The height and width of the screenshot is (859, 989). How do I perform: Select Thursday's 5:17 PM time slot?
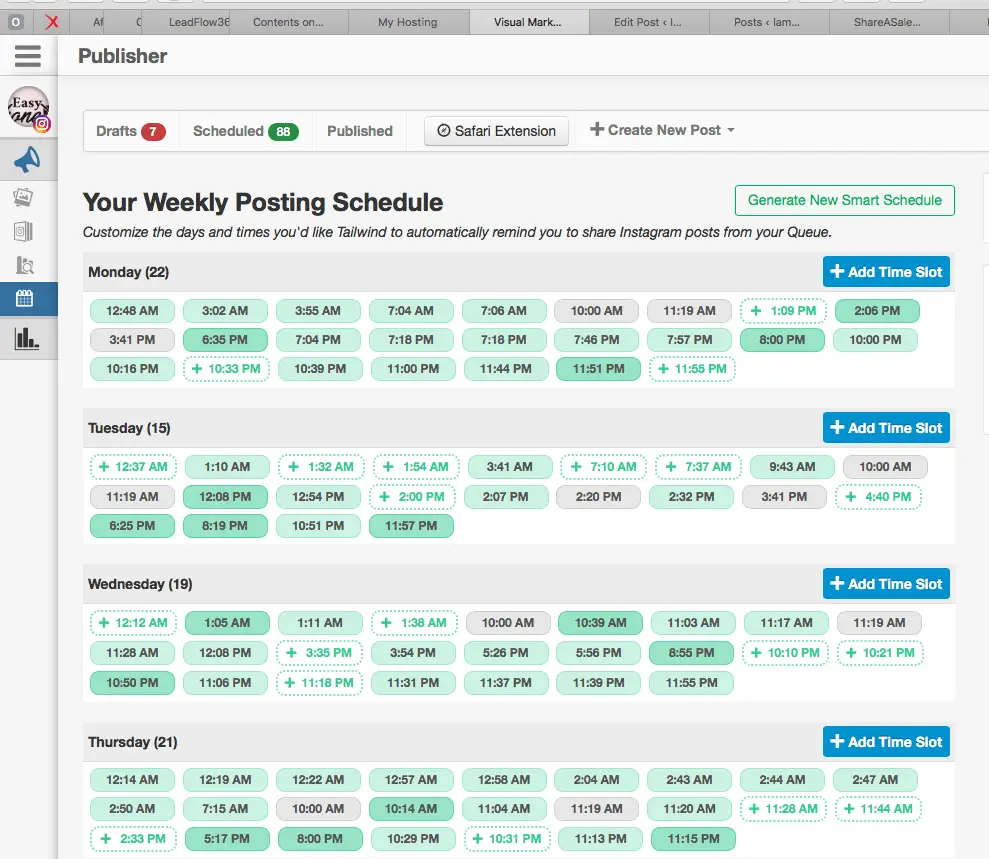(227, 839)
